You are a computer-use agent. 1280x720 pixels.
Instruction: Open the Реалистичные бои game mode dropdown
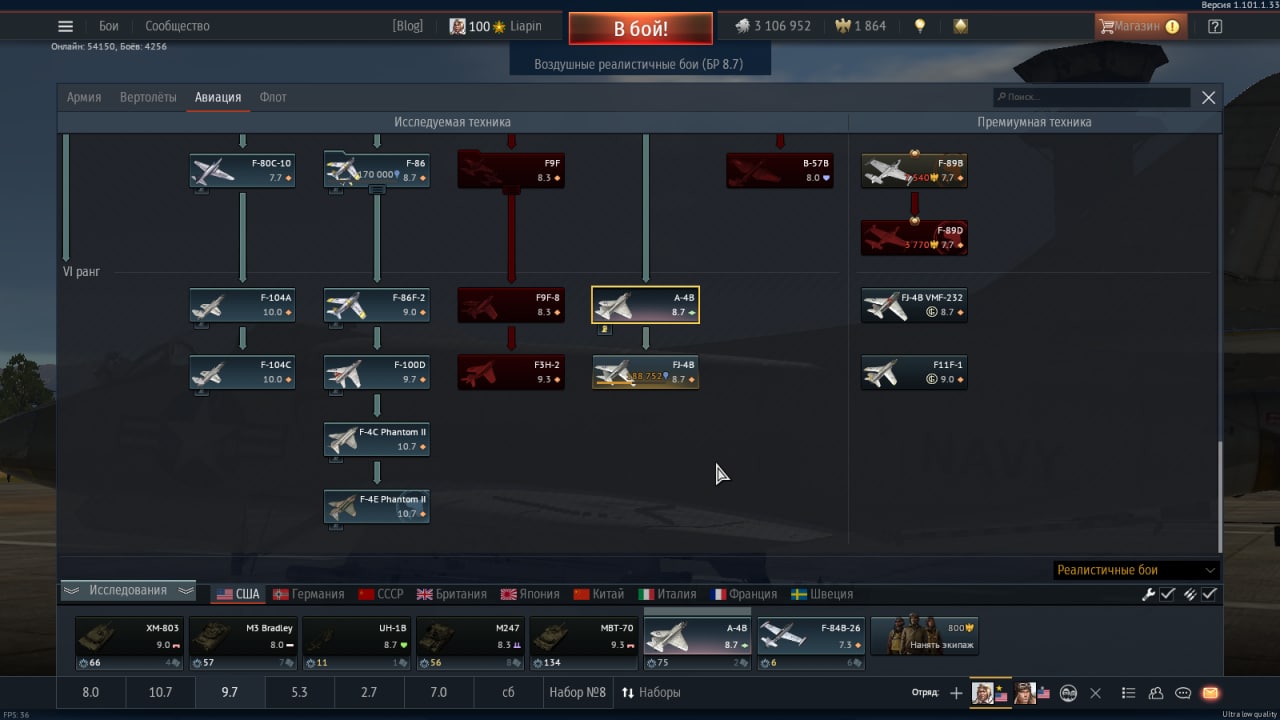pyautogui.click(x=1137, y=570)
